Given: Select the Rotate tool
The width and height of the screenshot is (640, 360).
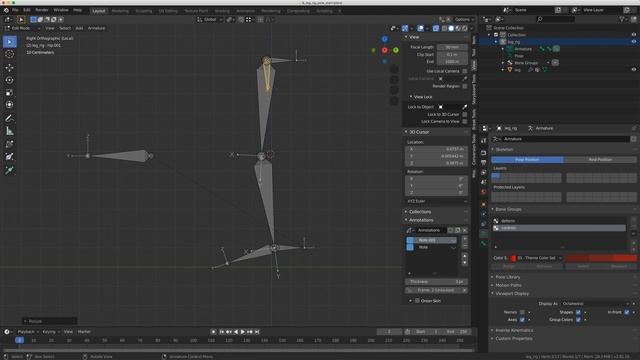Looking at the screenshot, I should [x=9, y=80].
